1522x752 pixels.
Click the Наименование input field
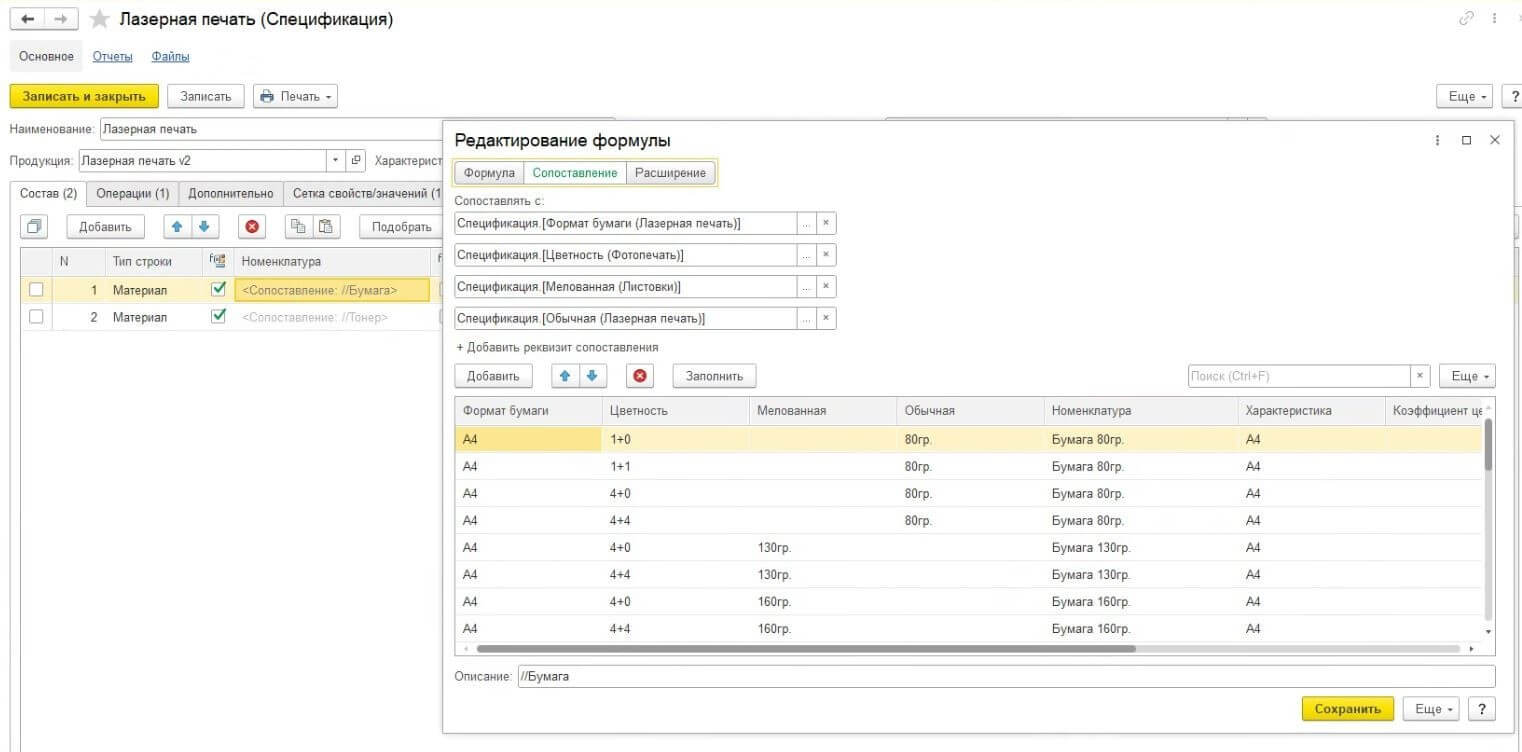tap(270, 129)
